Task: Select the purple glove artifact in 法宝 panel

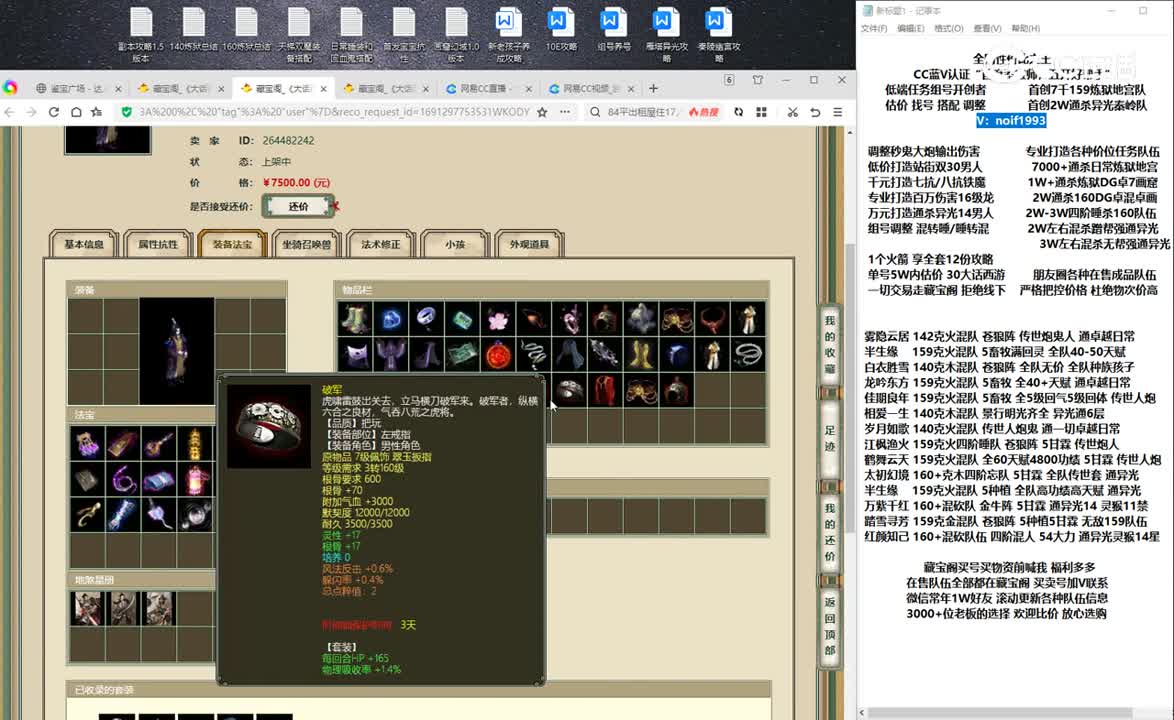Action: pos(87,444)
